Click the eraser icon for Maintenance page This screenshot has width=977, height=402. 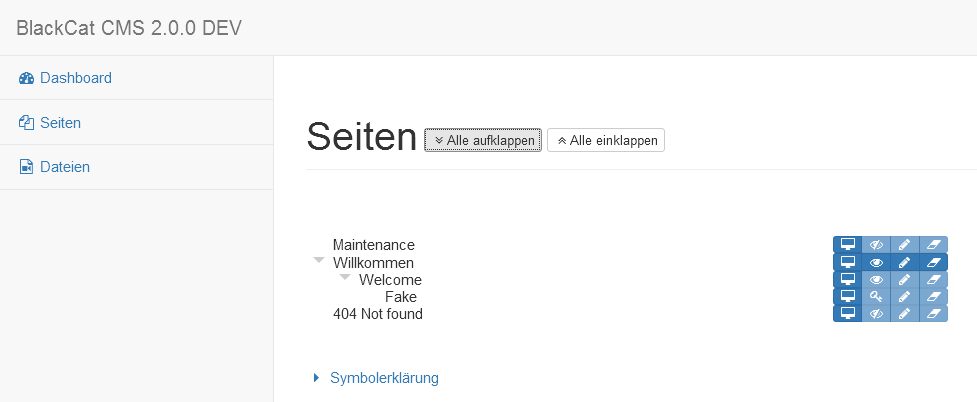click(x=933, y=245)
